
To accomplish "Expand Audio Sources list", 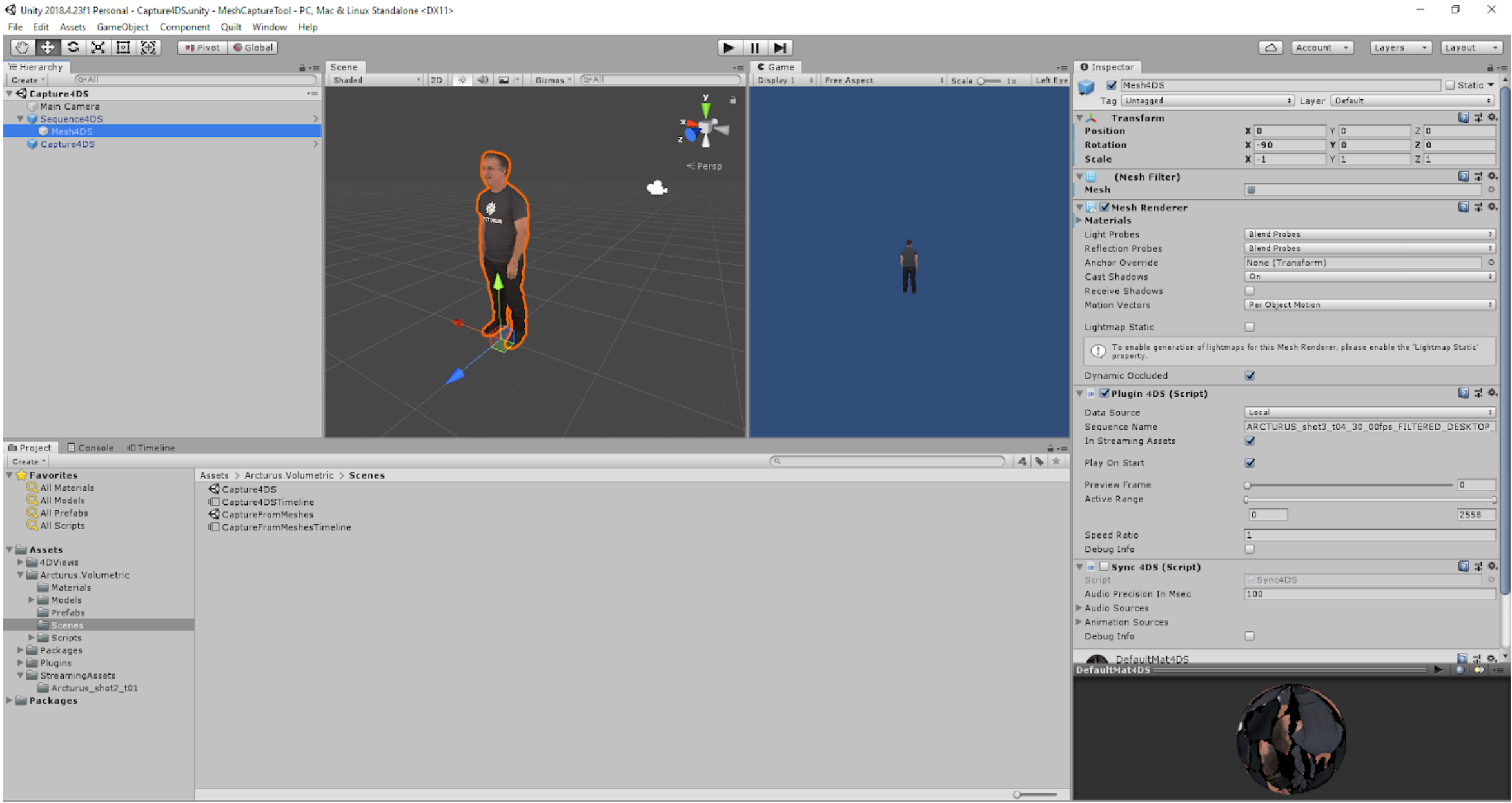I will coord(1079,608).
